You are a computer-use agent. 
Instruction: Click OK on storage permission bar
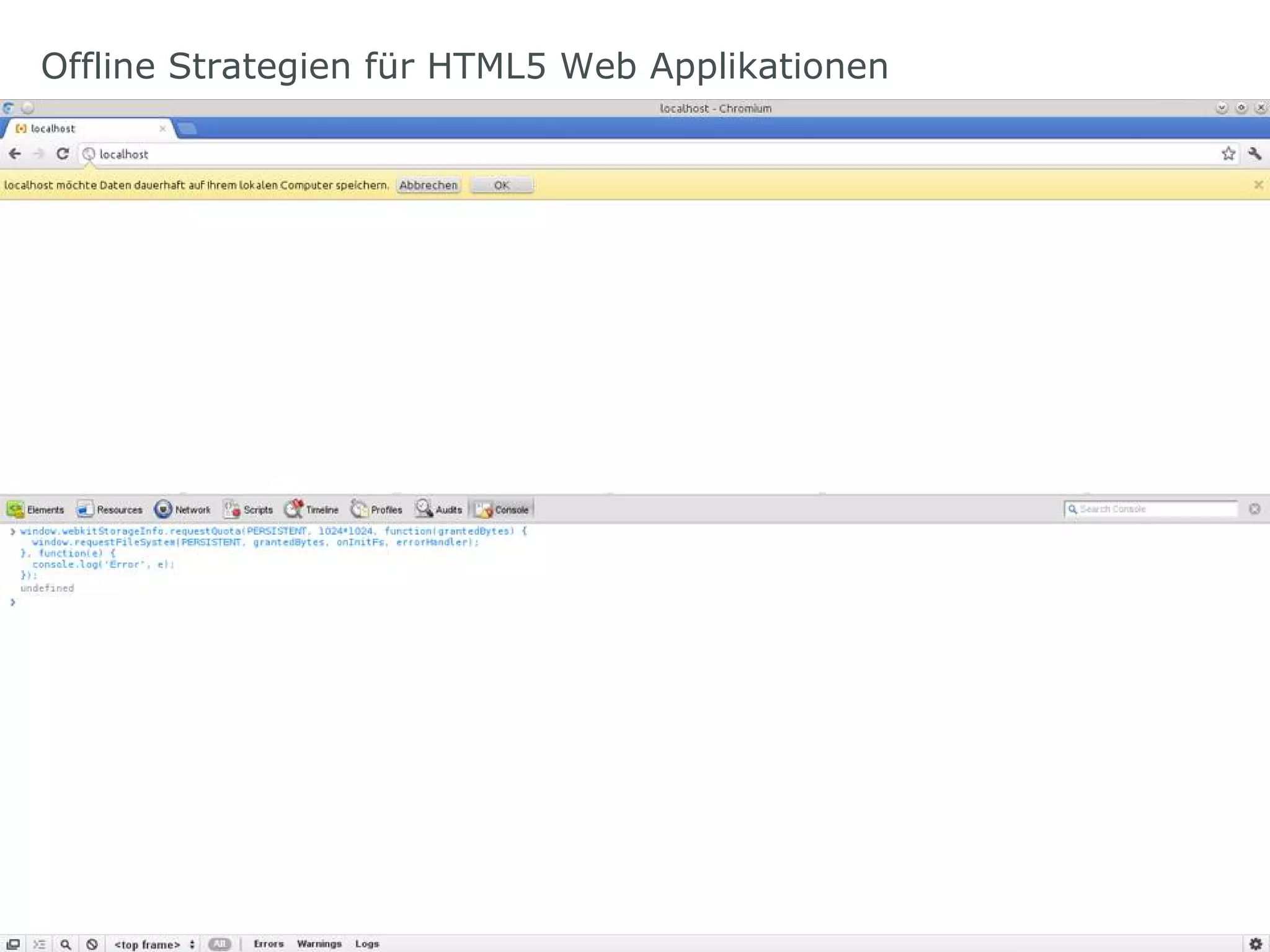(x=501, y=185)
